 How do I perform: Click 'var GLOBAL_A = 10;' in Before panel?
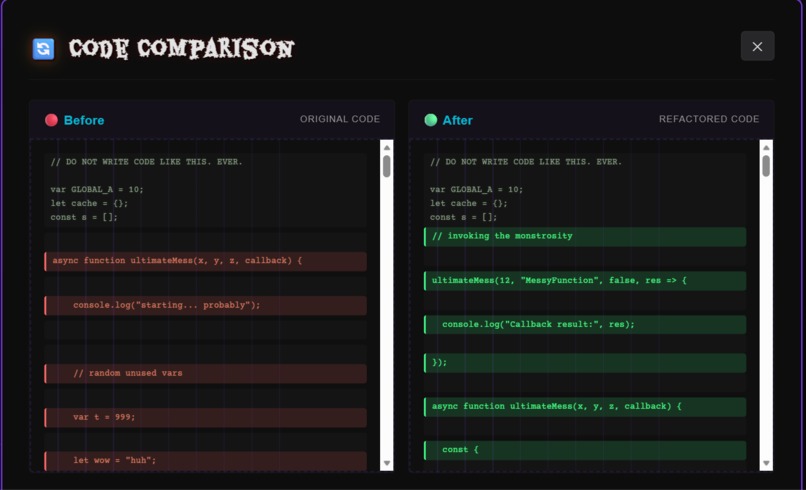coord(97,190)
